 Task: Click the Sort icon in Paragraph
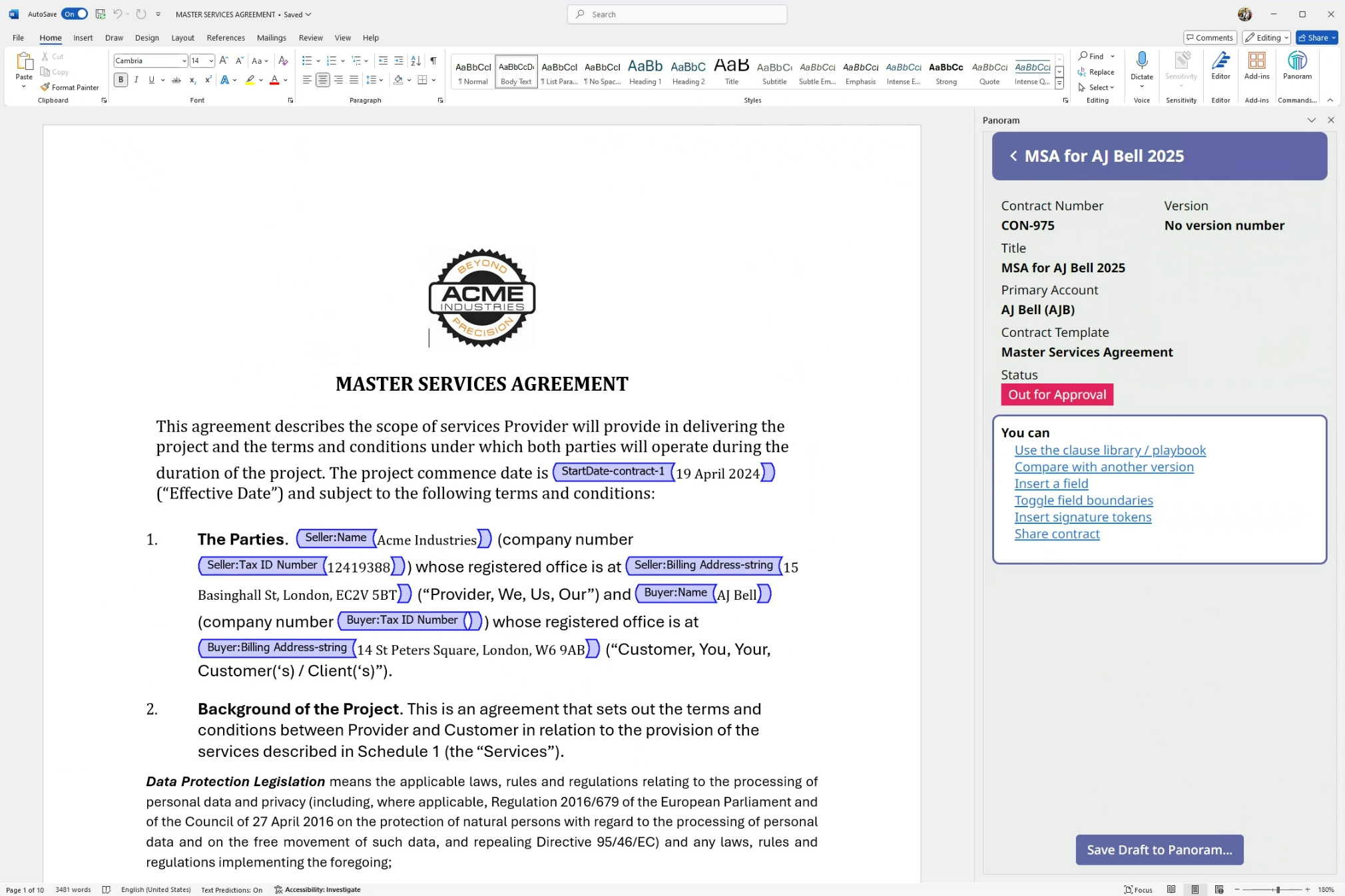[x=416, y=61]
